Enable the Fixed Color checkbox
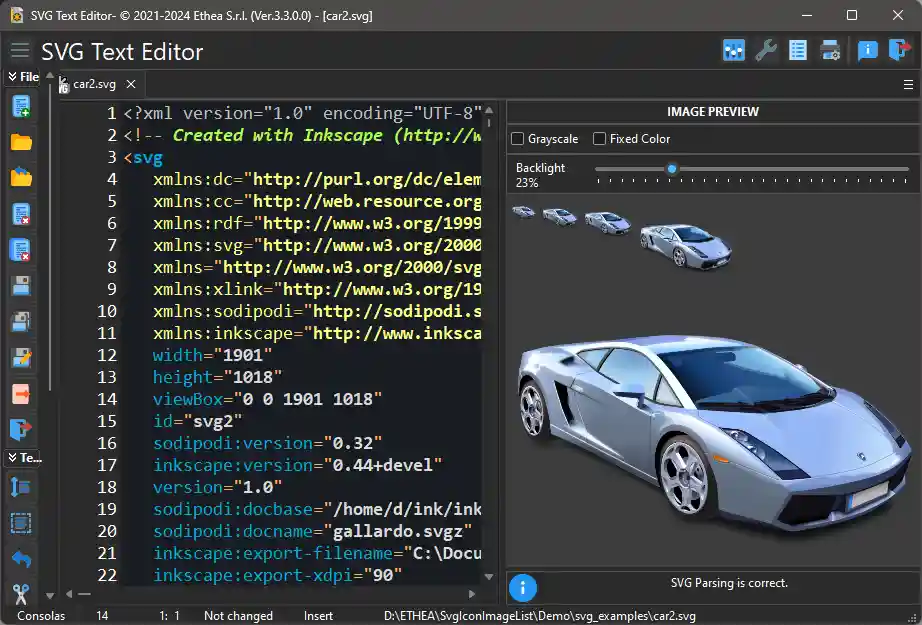The height and width of the screenshot is (625, 922). point(599,139)
